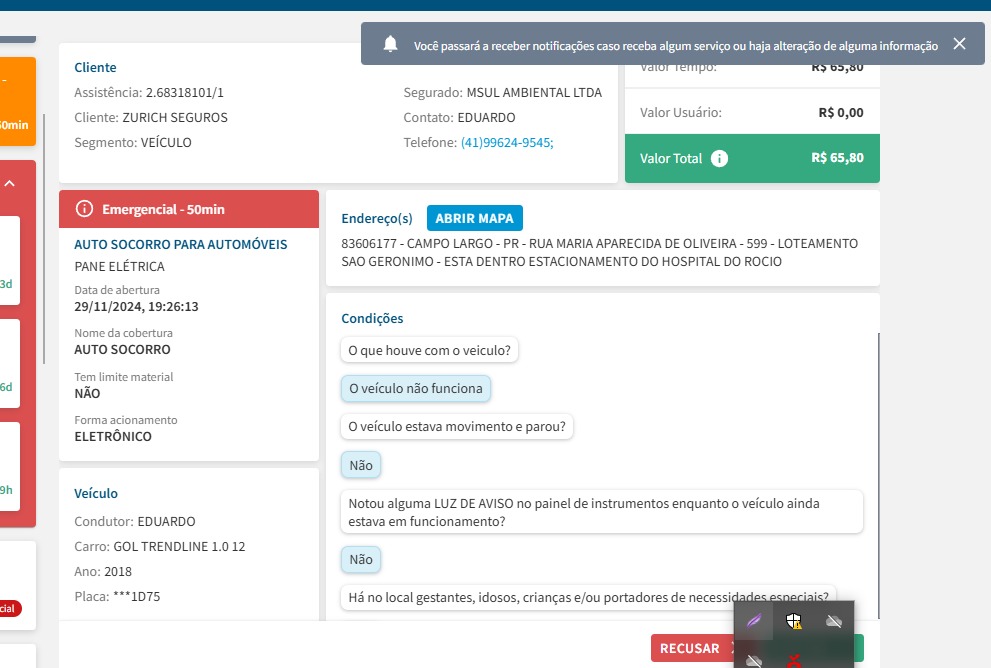
Task: Click the question 'O que houve com o veiculo?'
Action: coord(429,350)
